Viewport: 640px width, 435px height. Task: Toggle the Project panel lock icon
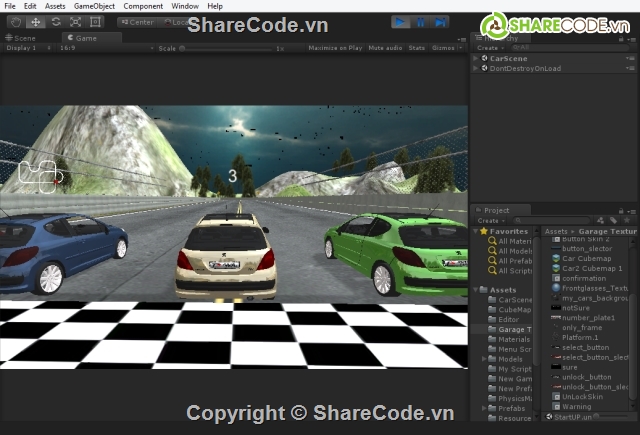621,211
